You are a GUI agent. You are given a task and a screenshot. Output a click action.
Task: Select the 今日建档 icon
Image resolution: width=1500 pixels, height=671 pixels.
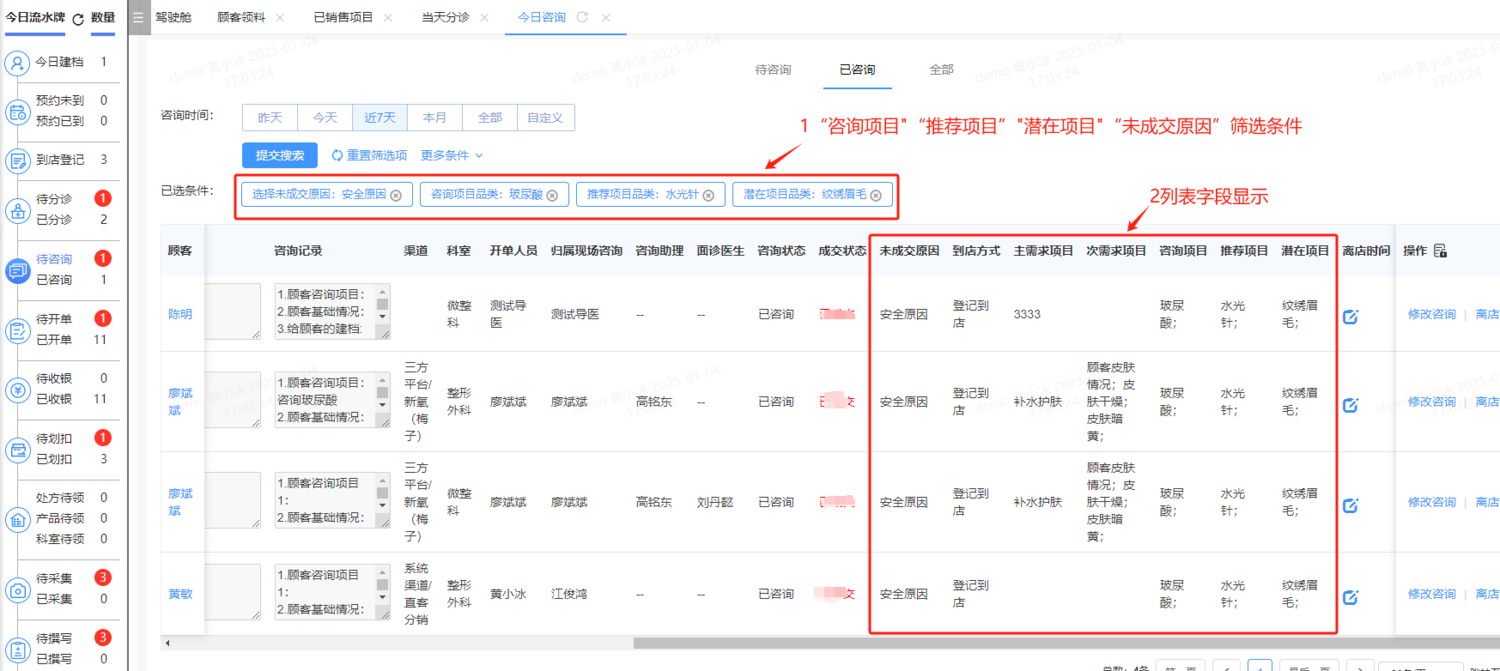18,60
